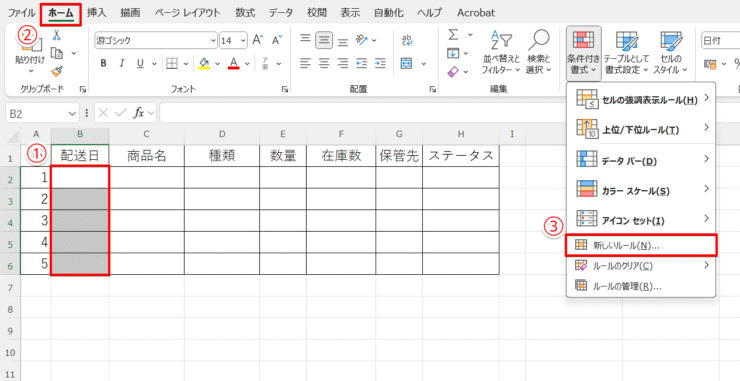The image size is (740, 381).
Task: Open セルの強調表示ルール submenu
Action: point(641,99)
